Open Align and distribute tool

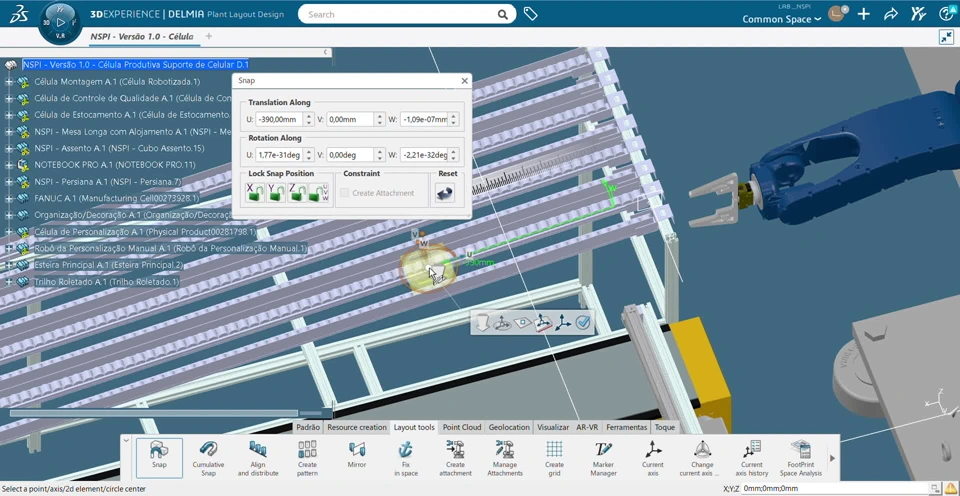tap(258, 458)
